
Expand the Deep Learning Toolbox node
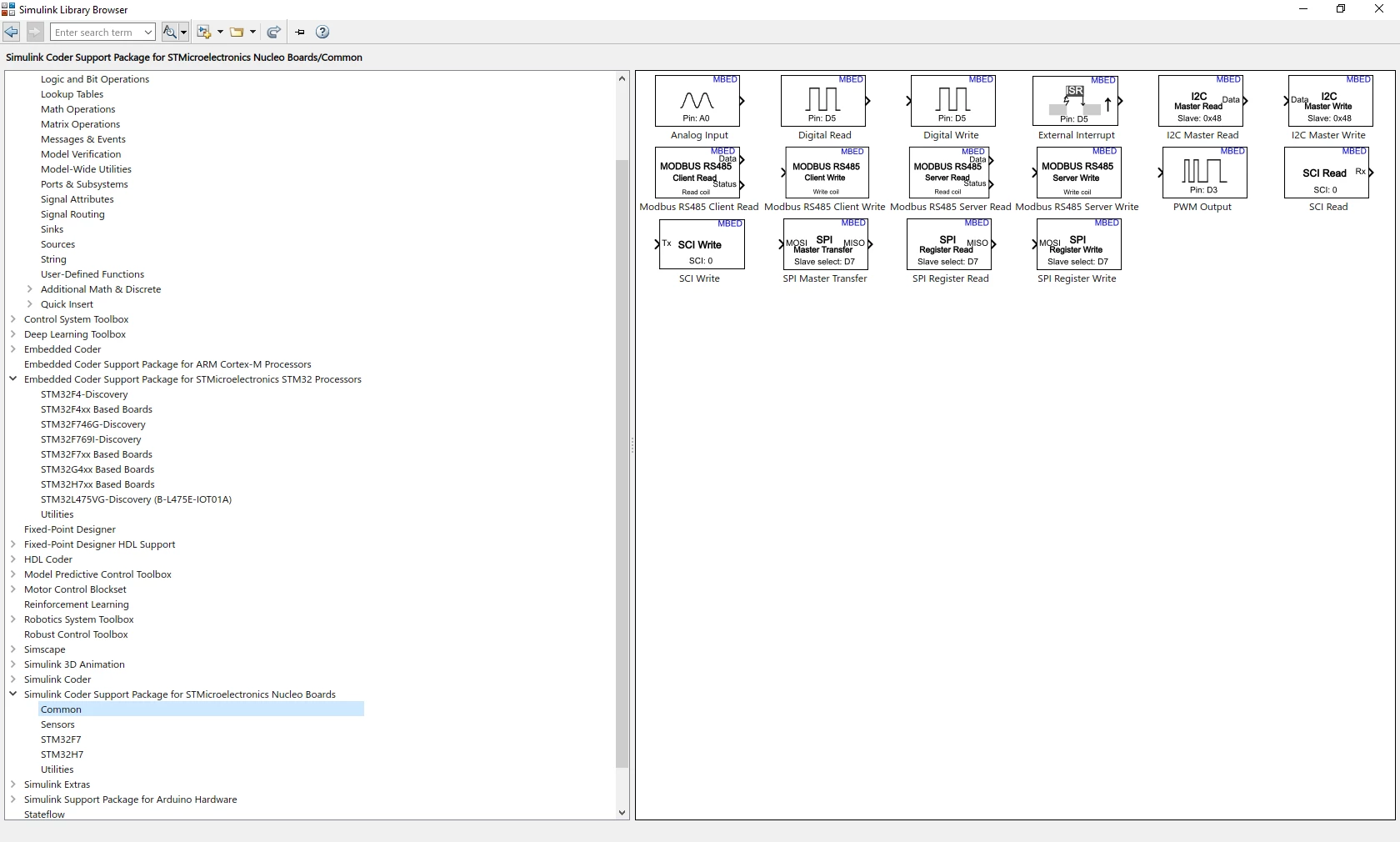point(13,334)
